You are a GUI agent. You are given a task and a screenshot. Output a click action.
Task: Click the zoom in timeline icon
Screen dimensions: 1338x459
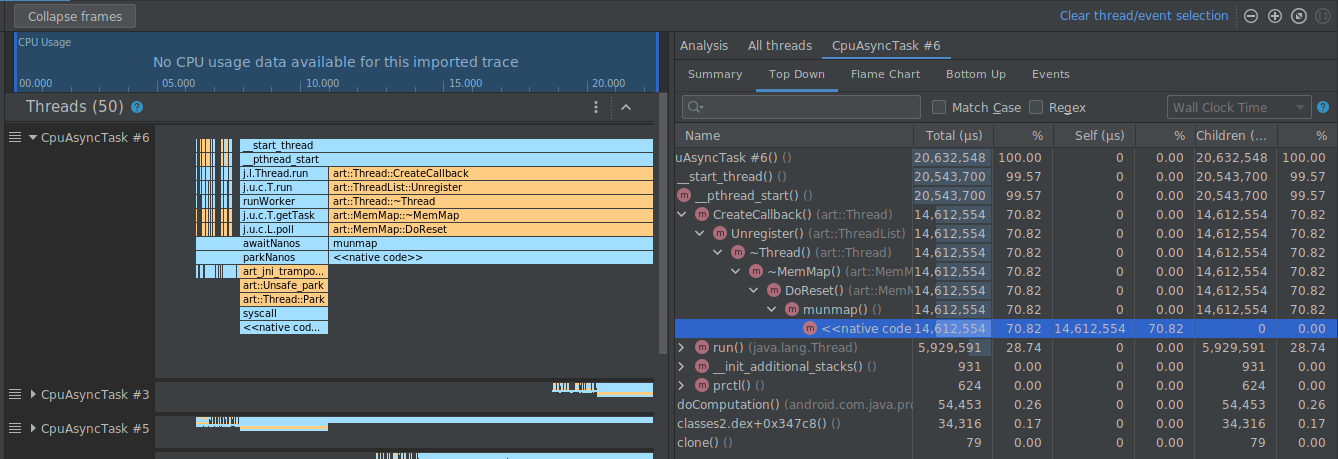[1275, 16]
